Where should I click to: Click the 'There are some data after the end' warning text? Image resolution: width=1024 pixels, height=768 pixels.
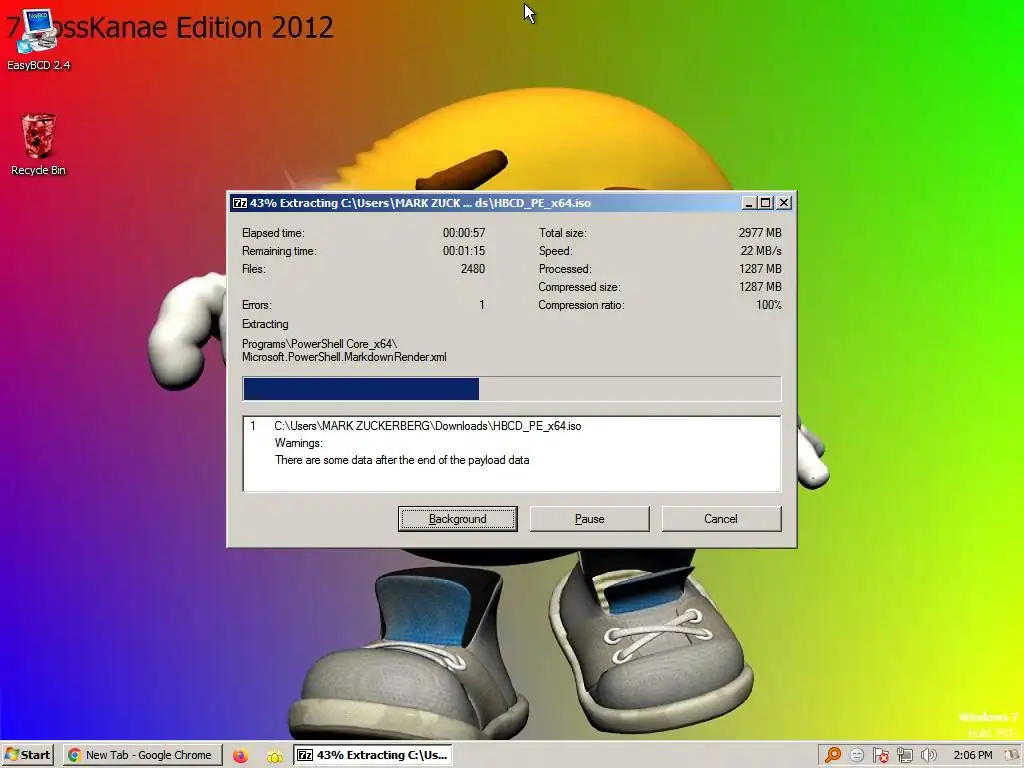click(x=402, y=460)
